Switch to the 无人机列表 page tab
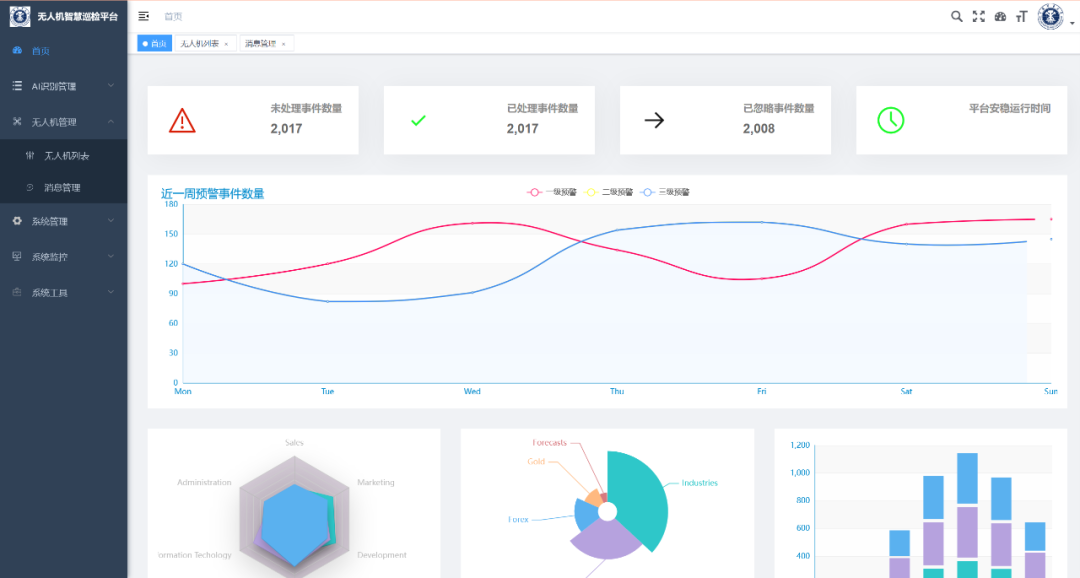Screen dimensions: 1080x578 tap(205, 43)
